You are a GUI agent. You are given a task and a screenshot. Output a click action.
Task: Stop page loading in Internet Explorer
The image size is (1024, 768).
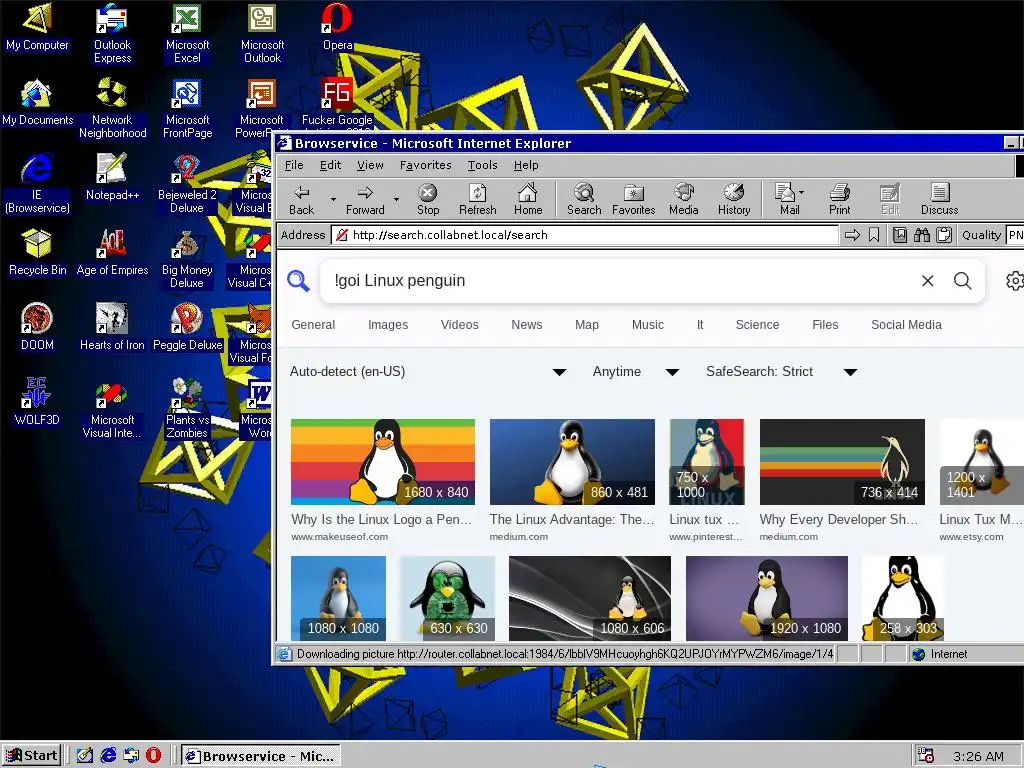(x=428, y=200)
